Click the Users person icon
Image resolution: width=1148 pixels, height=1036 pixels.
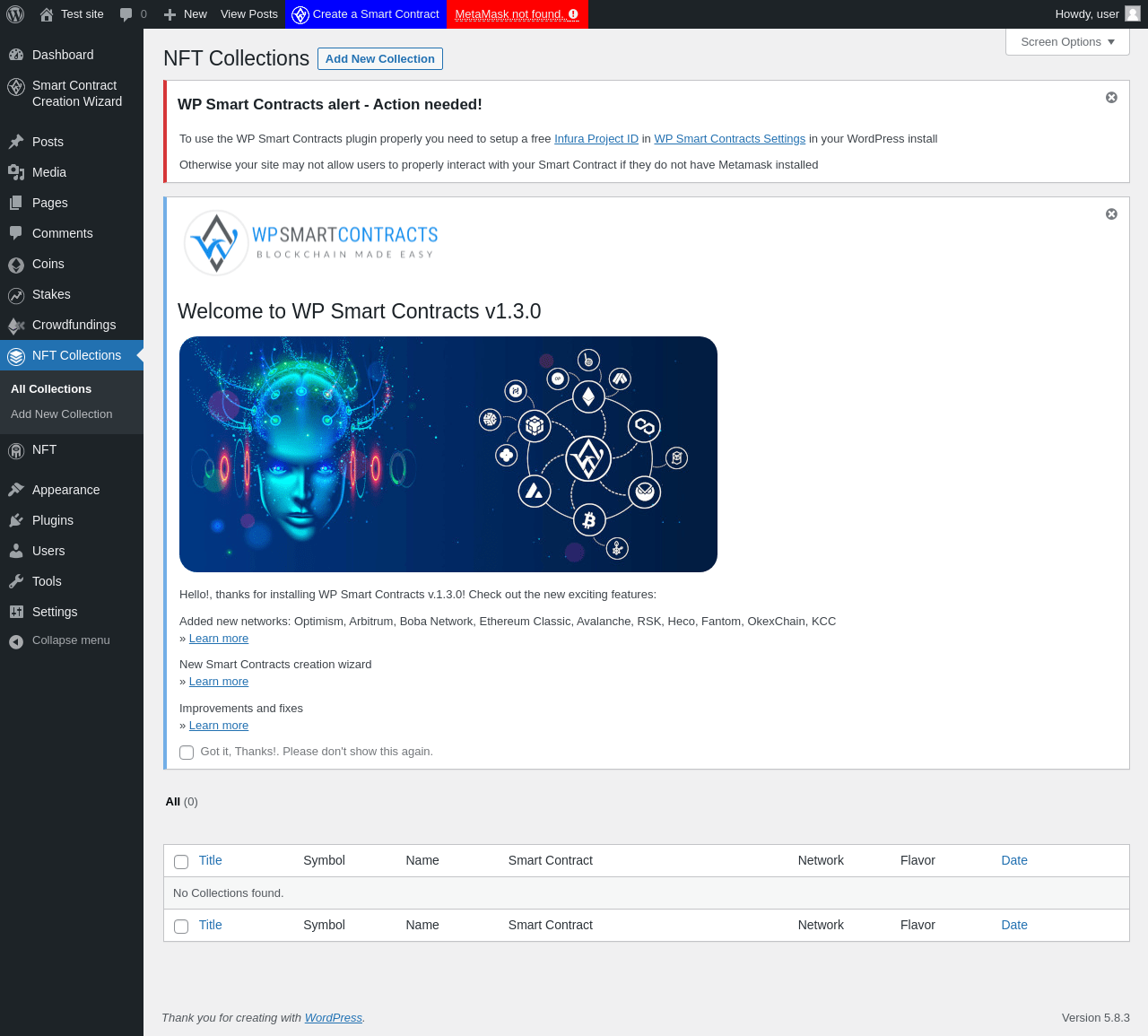[x=16, y=551]
